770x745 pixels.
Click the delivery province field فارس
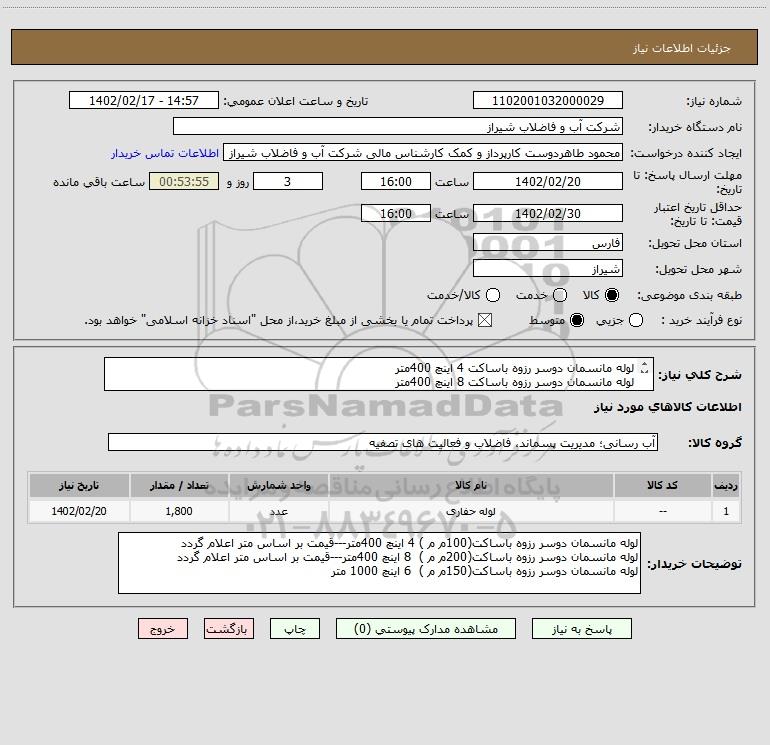(548, 243)
